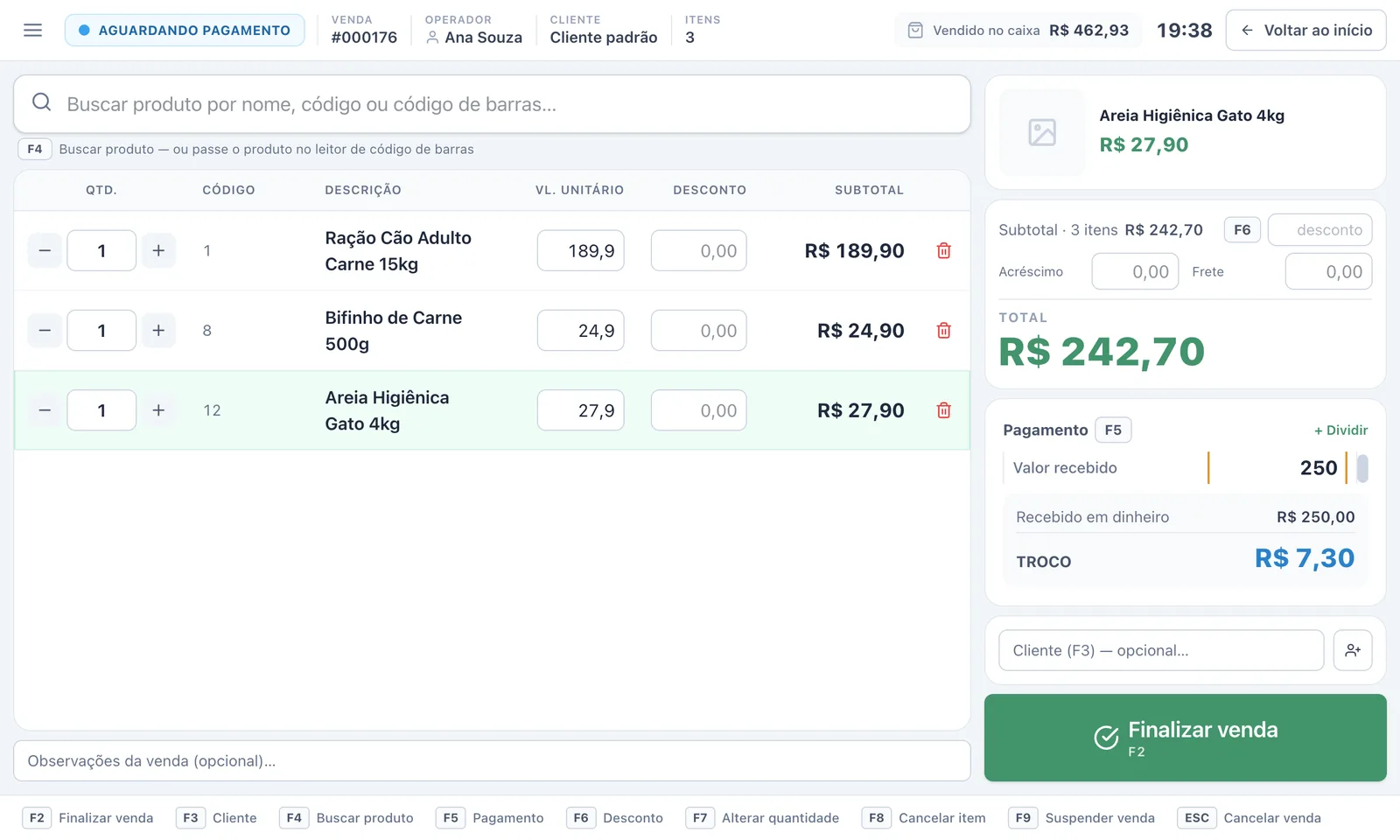Click the Finalizar venda green button
The image size is (1400, 840).
[x=1185, y=738]
